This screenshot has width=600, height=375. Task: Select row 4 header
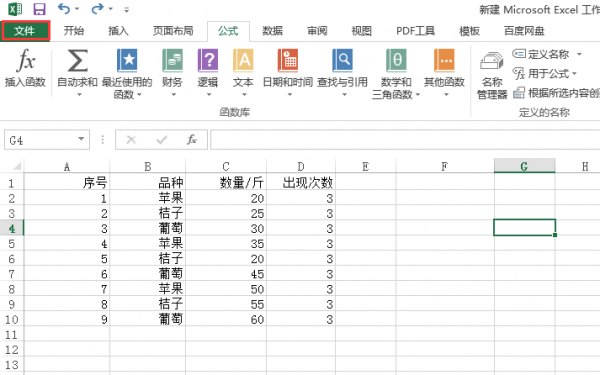[11, 228]
